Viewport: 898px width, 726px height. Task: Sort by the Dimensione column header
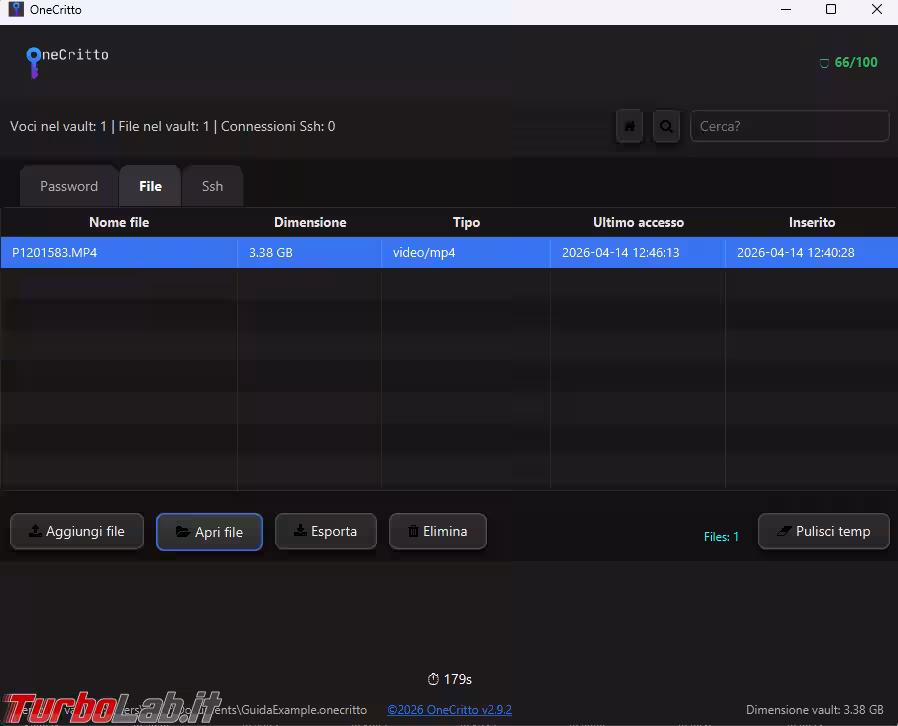310,222
